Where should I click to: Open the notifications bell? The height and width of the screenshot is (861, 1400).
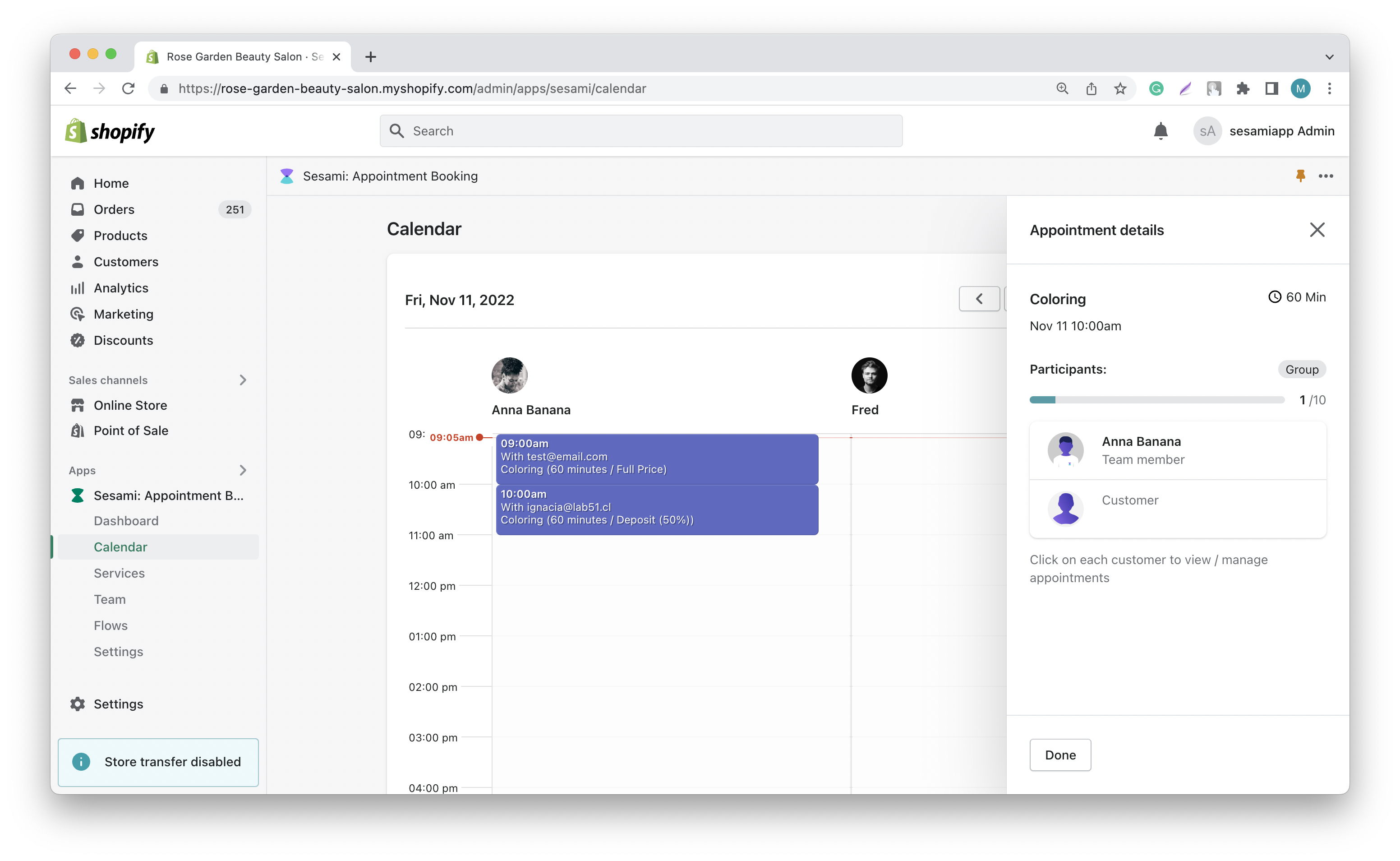[1161, 131]
